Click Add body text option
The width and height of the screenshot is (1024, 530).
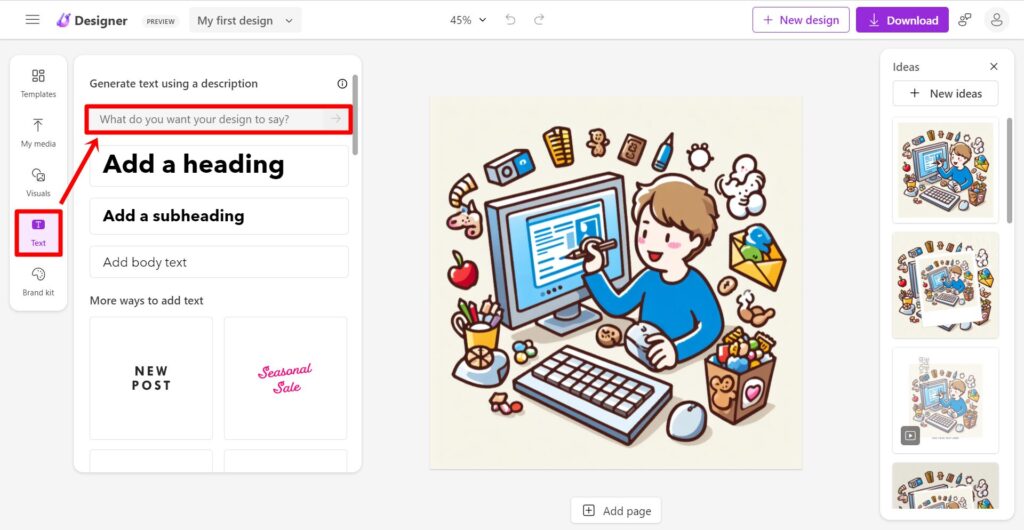pyautogui.click(x=219, y=262)
